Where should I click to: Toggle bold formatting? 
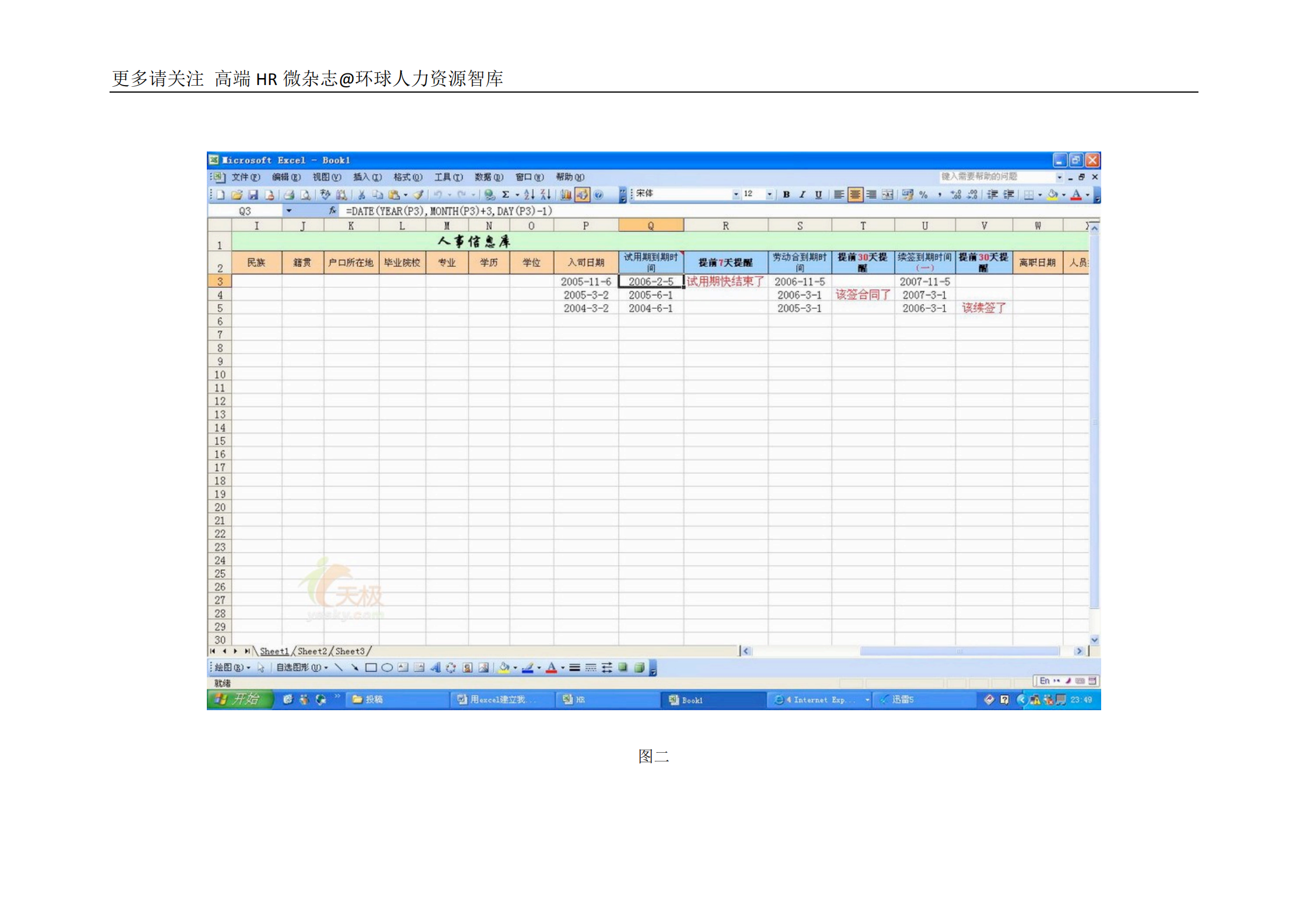coord(787,195)
